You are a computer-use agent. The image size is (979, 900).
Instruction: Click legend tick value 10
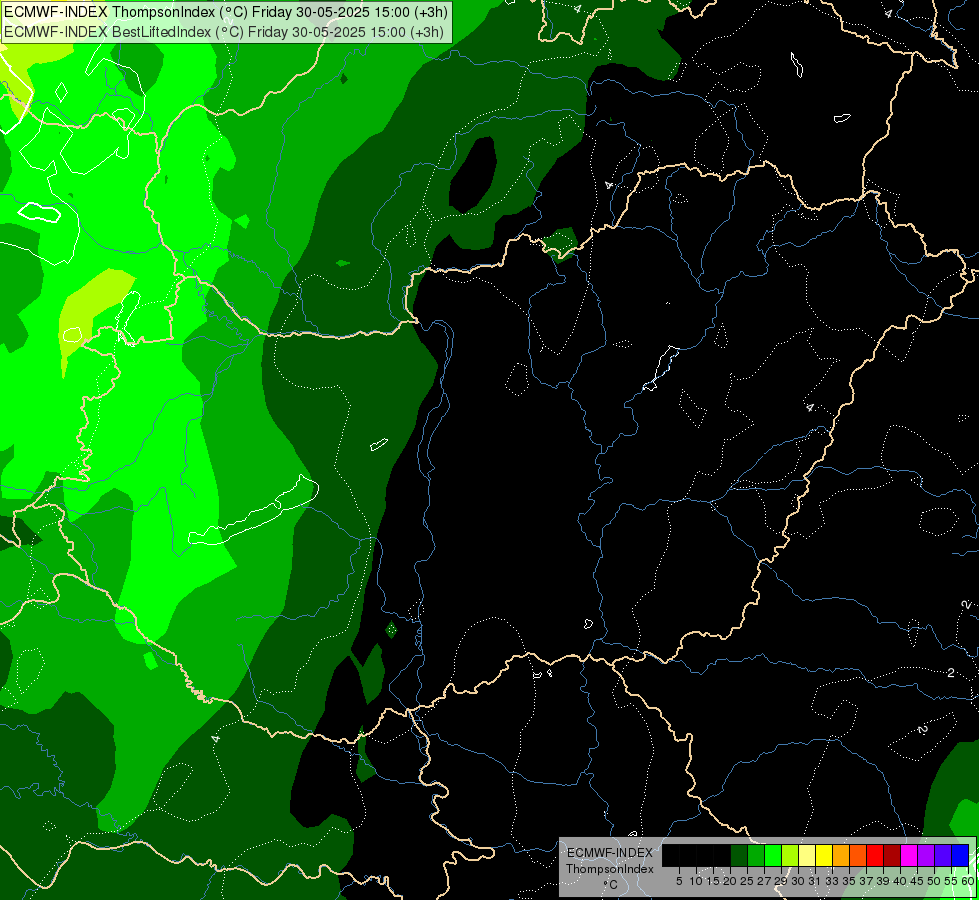point(696,881)
